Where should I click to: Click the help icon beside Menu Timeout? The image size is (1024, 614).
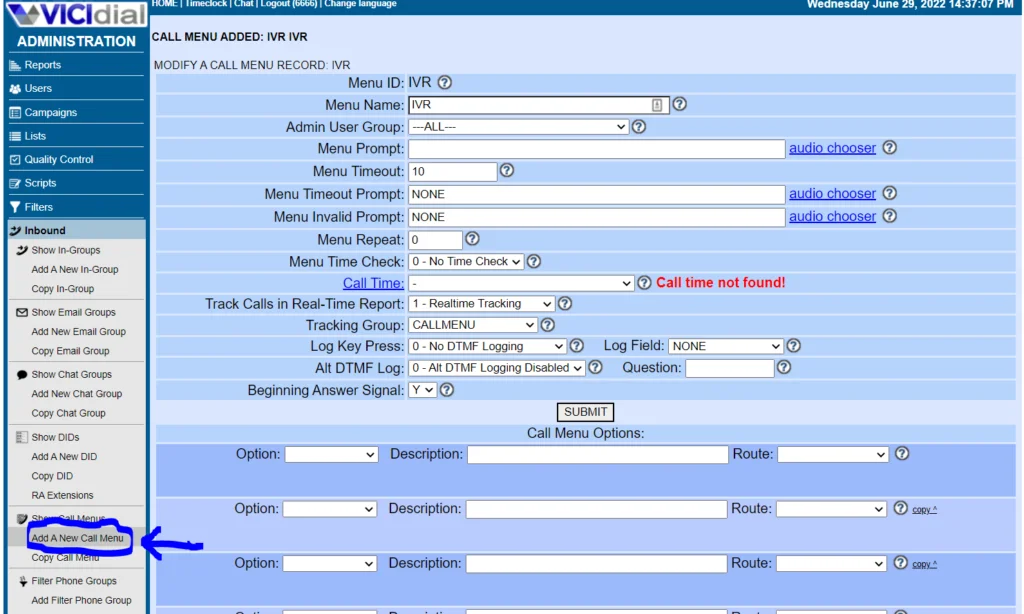(x=507, y=170)
